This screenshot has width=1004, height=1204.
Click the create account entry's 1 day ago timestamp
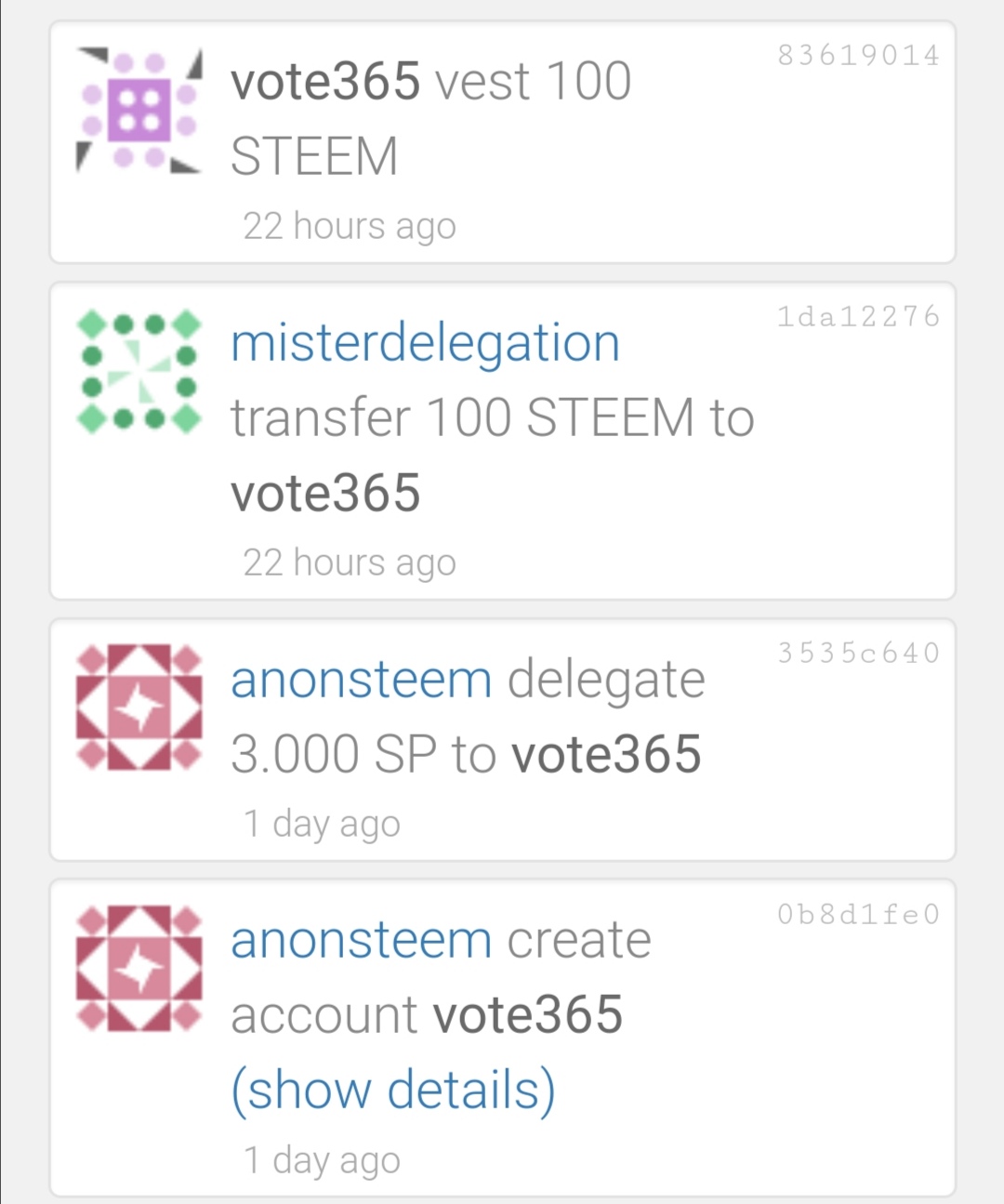[322, 1160]
